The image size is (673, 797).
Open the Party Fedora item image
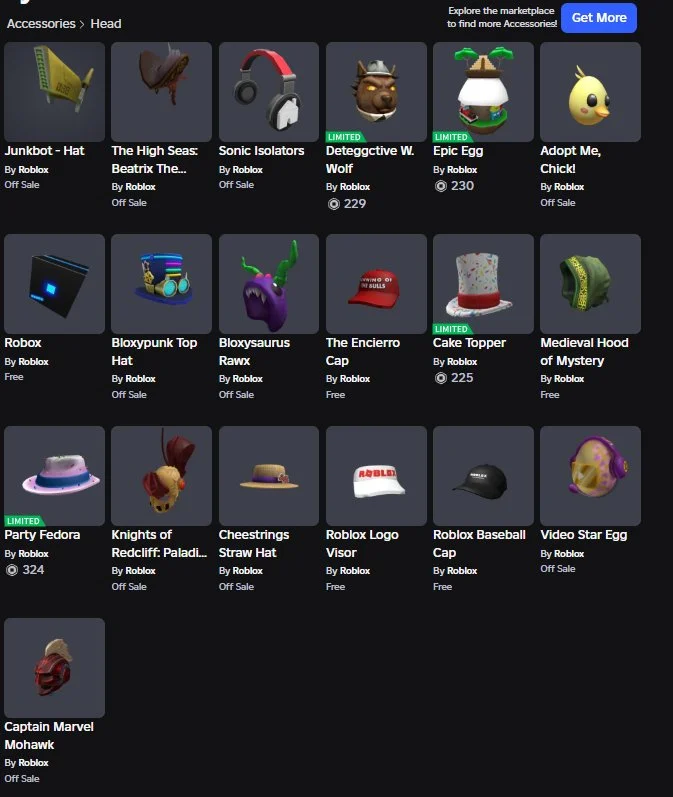pyautogui.click(x=54, y=476)
